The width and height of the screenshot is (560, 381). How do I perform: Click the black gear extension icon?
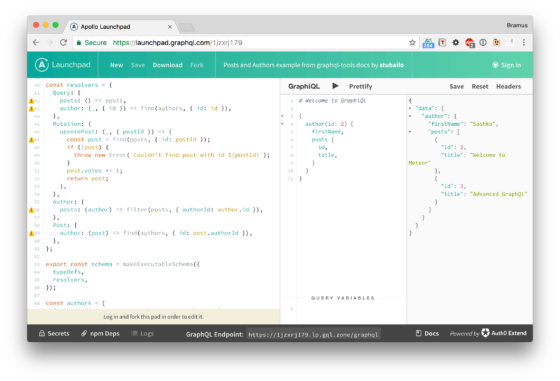click(456, 42)
